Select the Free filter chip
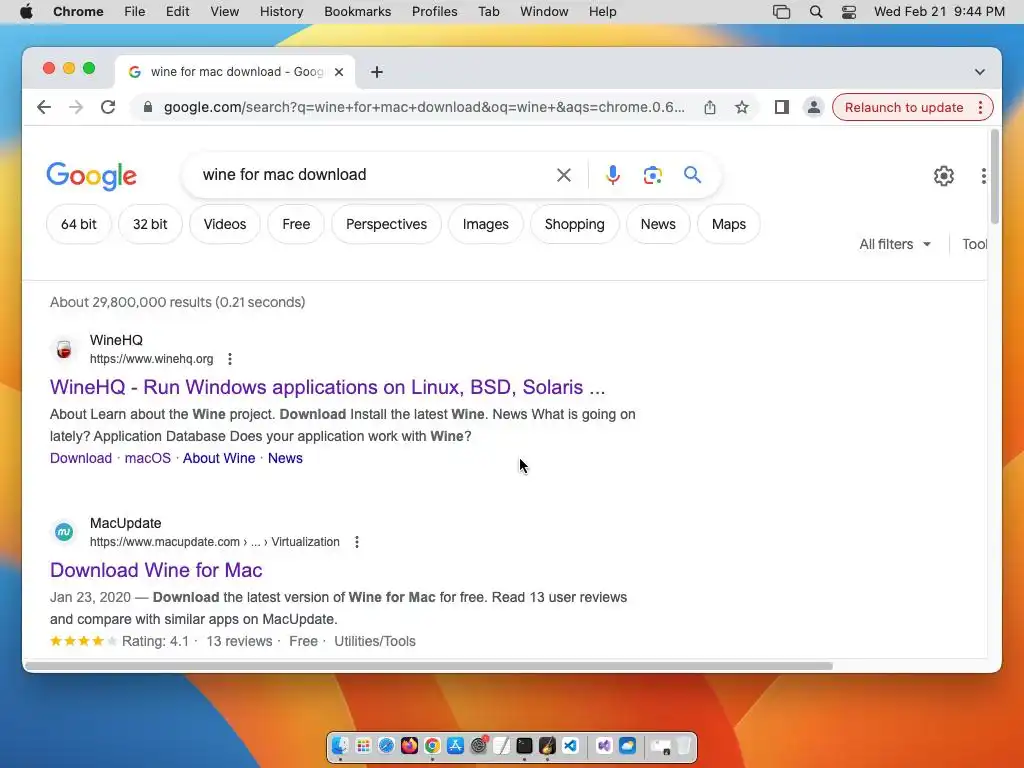The image size is (1024, 768). pos(296,224)
